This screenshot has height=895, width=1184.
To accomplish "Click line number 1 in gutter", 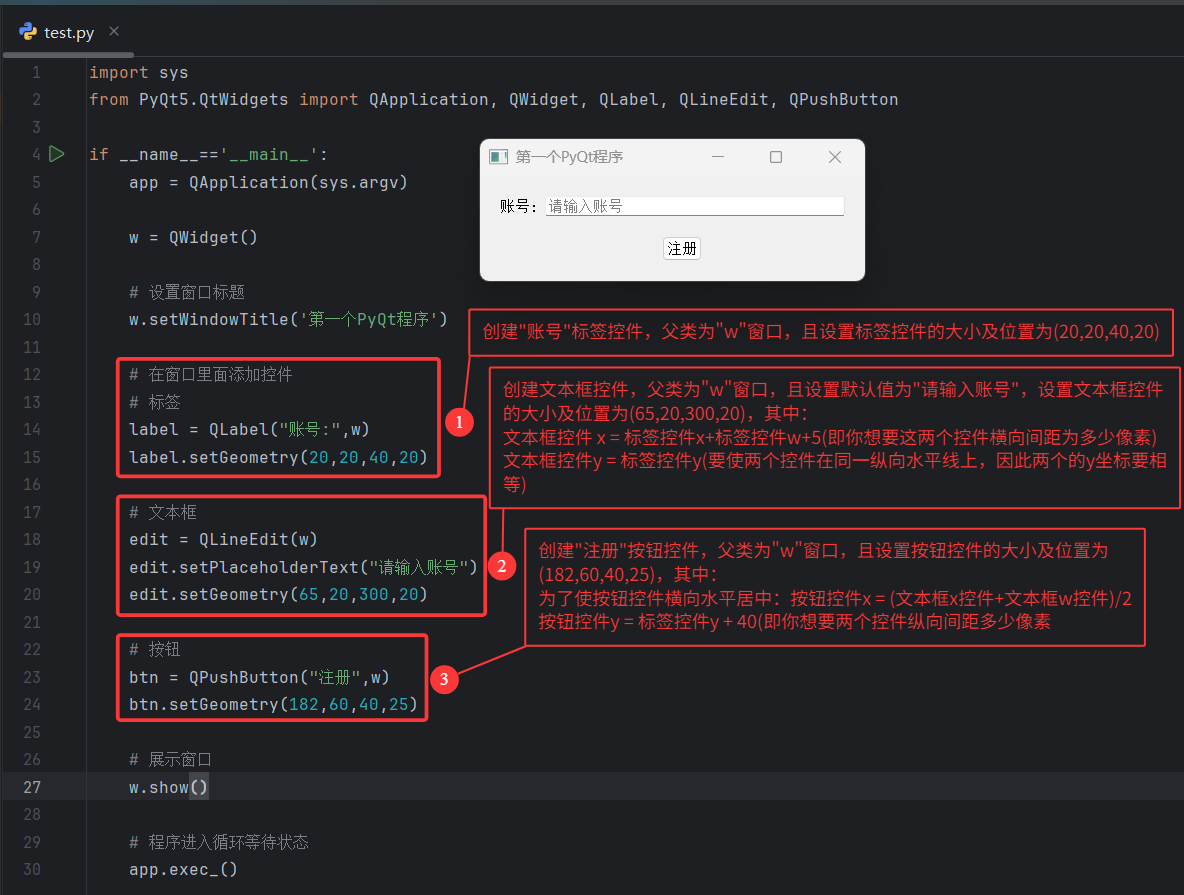I will [36, 73].
